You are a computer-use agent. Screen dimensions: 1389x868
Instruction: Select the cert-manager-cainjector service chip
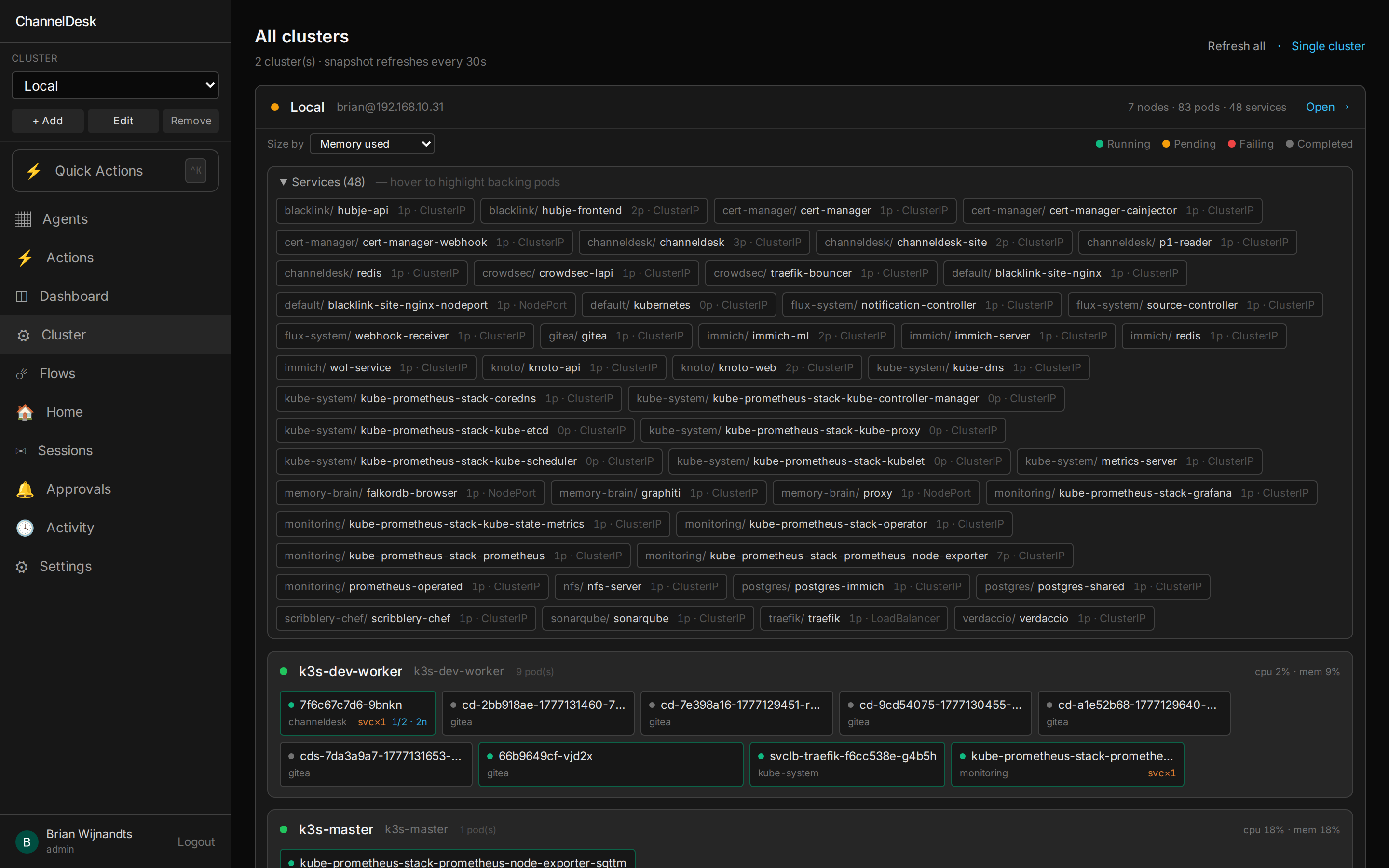pyautogui.click(x=1112, y=211)
